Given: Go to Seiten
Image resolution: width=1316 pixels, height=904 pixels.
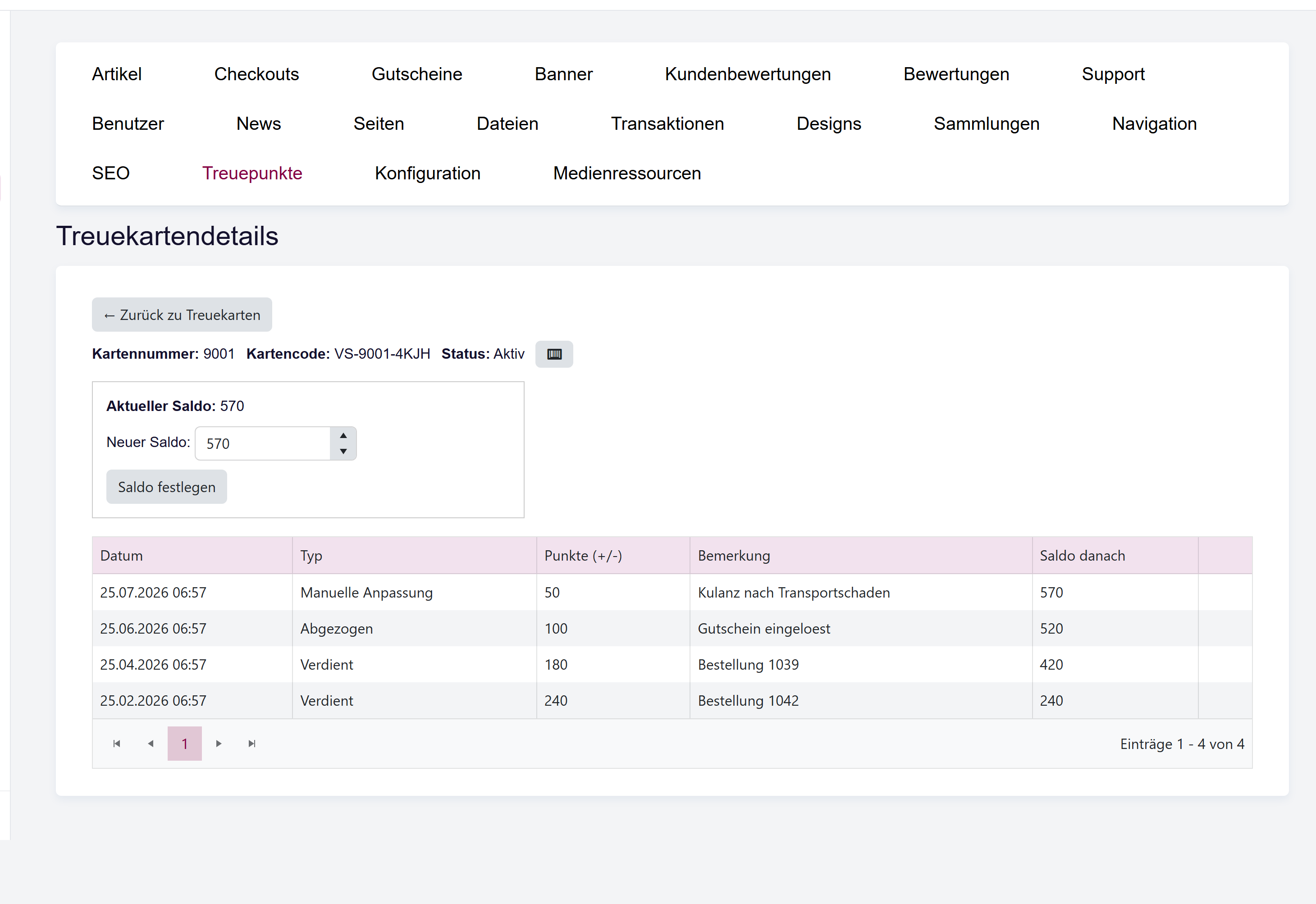Looking at the screenshot, I should pos(379,123).
